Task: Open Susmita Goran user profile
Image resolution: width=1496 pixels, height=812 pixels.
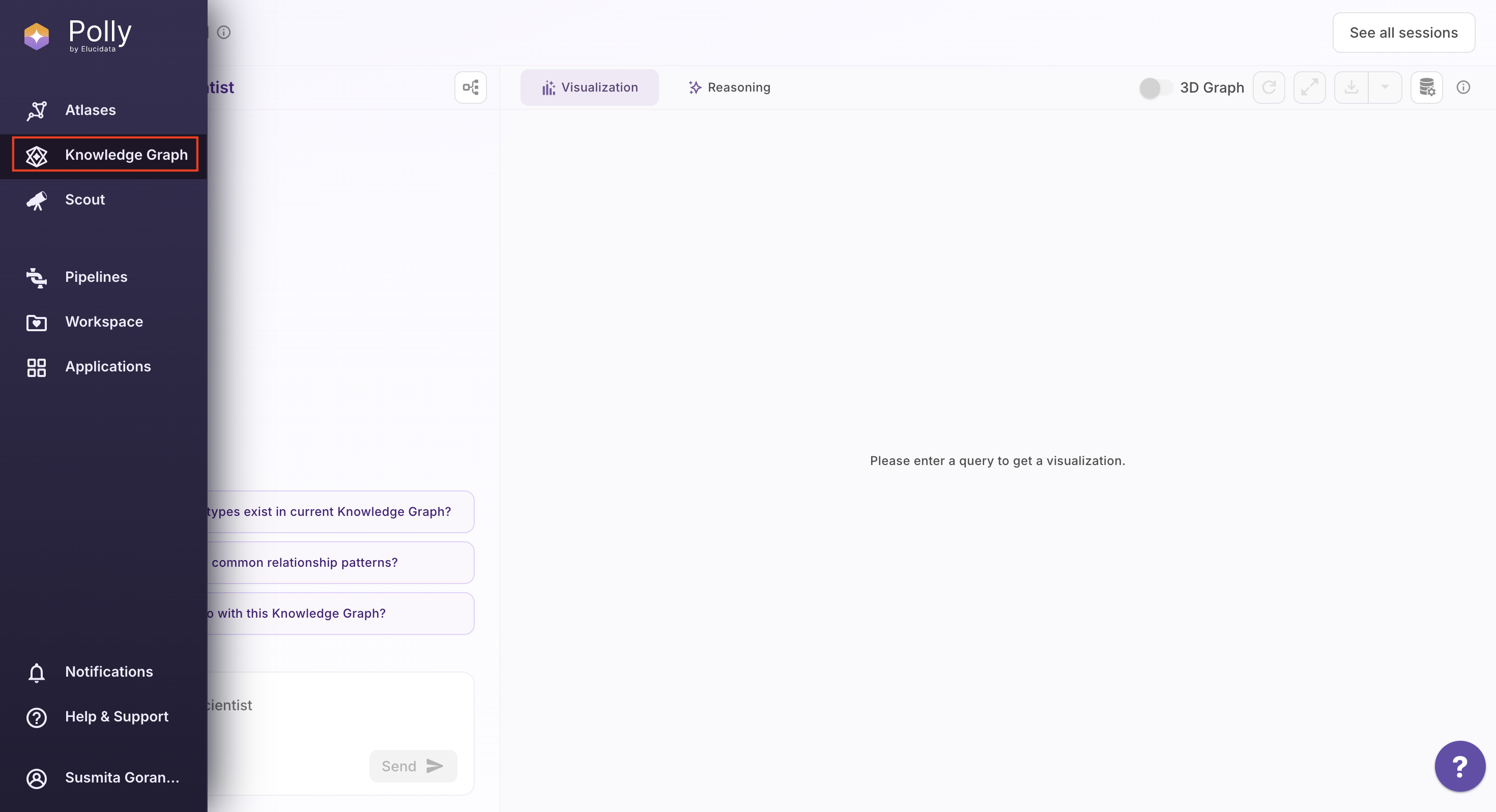Action: (122, 777)
